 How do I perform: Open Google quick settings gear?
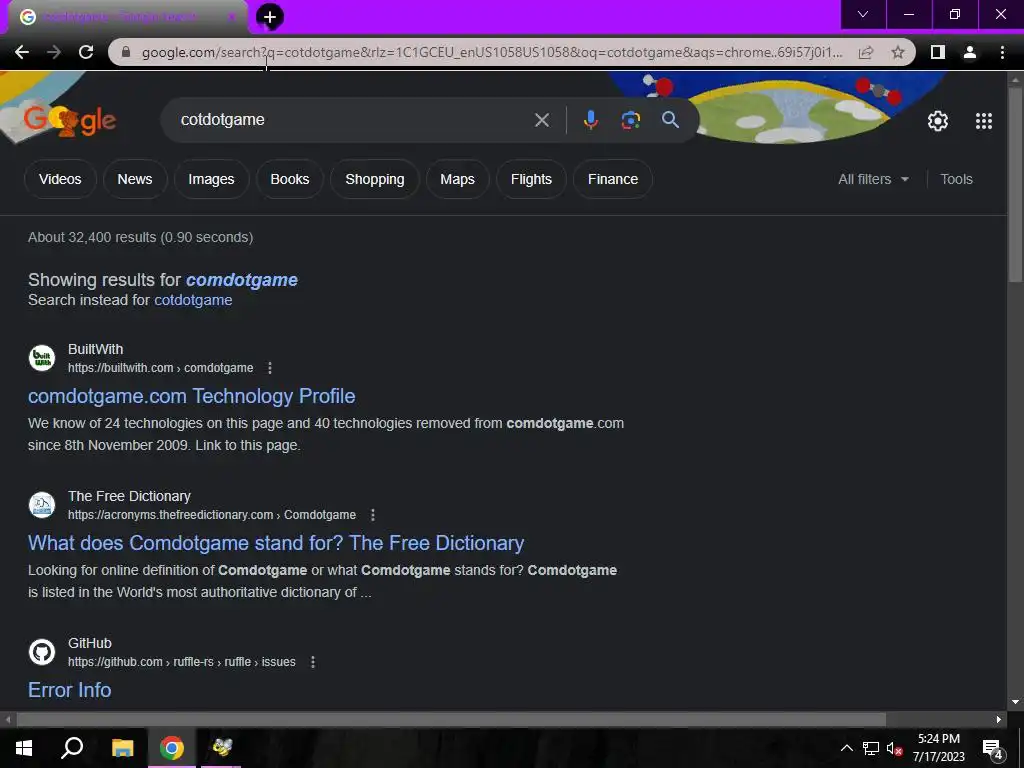(938, 121)
